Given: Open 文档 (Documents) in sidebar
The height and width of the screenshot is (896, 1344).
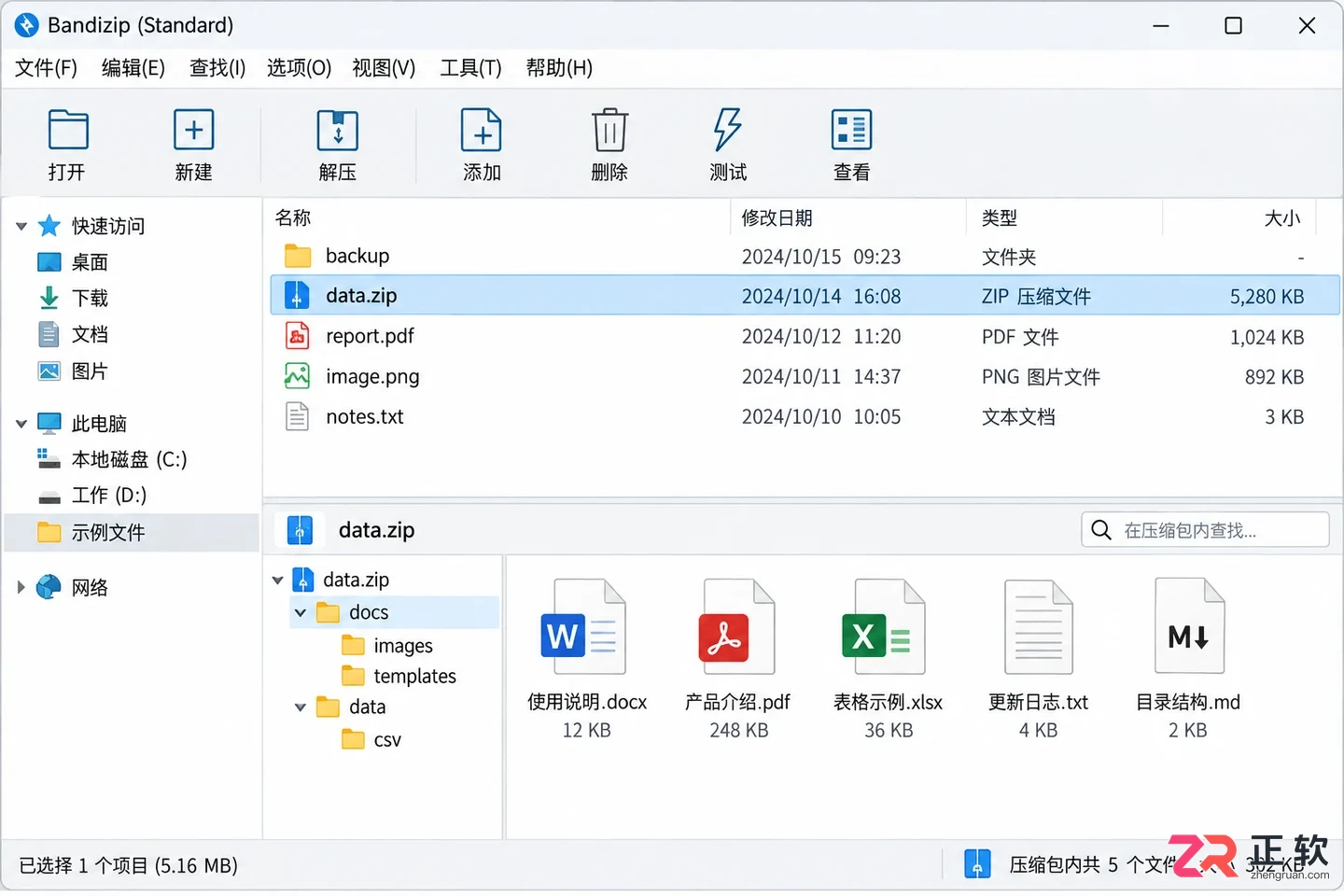Looking at the screenshot, I should click(90, 334).
